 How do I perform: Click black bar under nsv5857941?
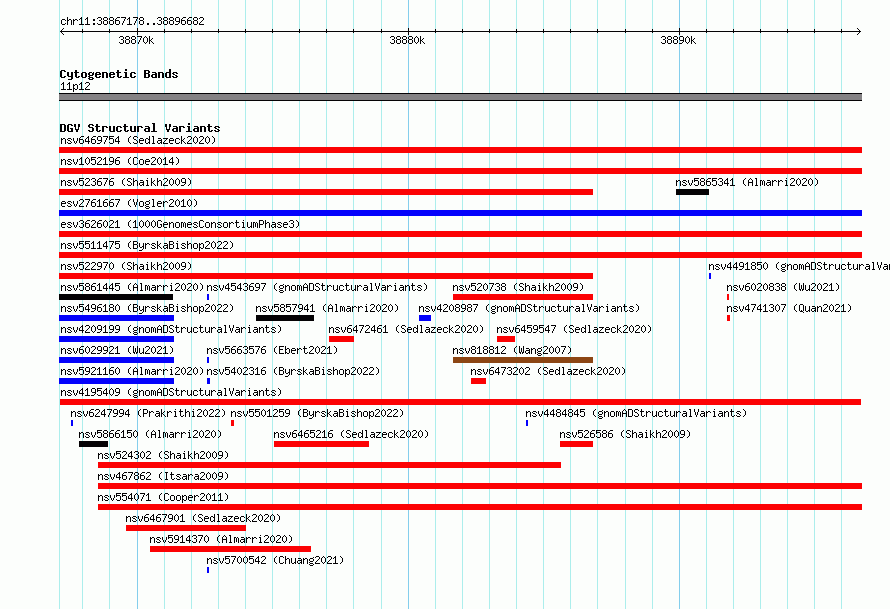(x=285, y=318)
